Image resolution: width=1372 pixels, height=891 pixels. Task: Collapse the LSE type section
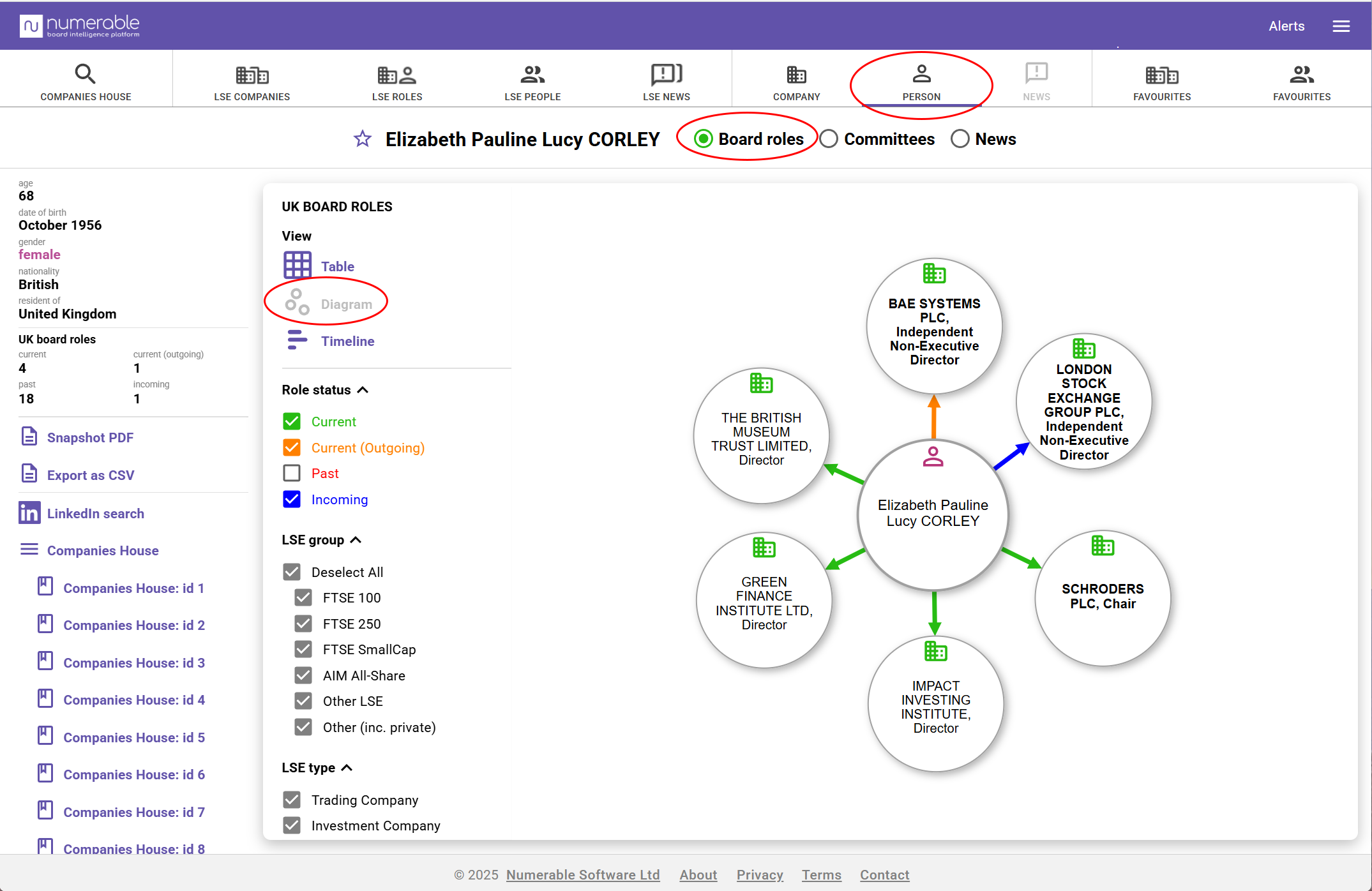(347, 768)
